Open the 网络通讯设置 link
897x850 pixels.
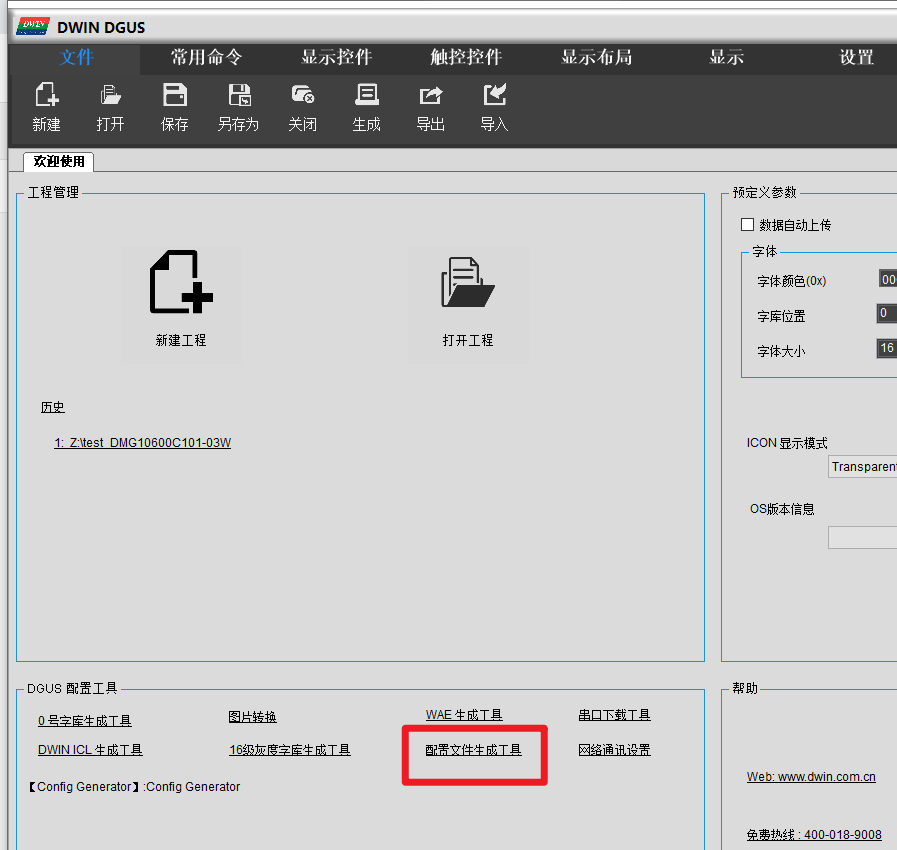[614, 750]
